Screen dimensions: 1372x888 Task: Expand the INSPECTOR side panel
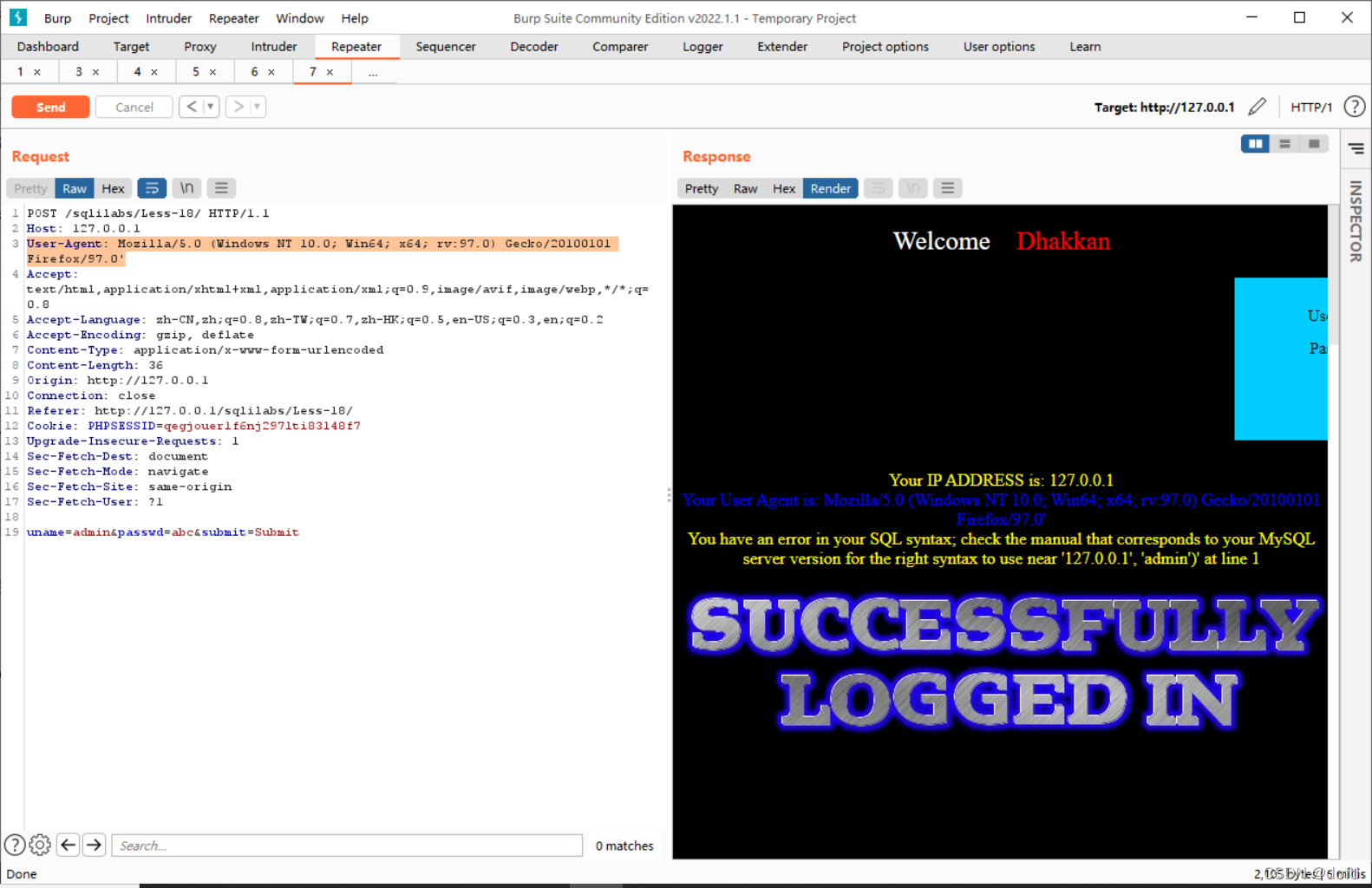tap(1356, 221)
